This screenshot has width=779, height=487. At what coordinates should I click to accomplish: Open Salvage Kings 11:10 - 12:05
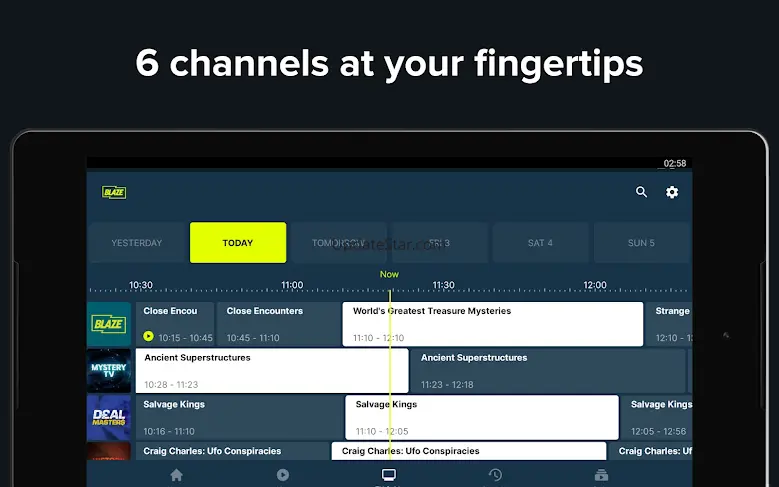coord(482,417)
